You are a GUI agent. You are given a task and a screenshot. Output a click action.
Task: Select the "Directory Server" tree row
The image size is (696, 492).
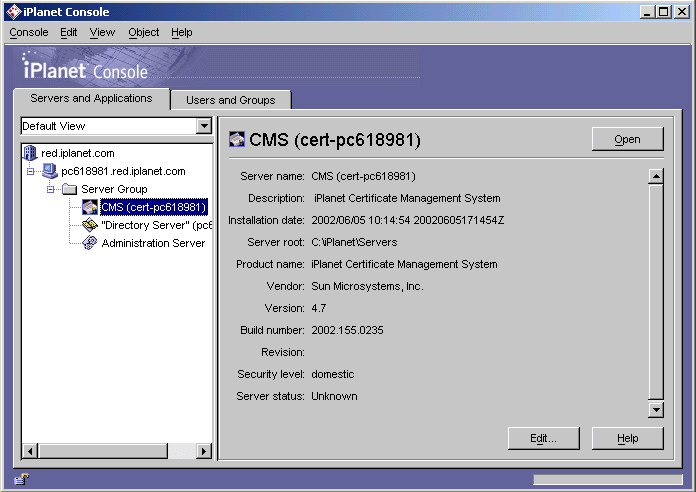point(156,225)
